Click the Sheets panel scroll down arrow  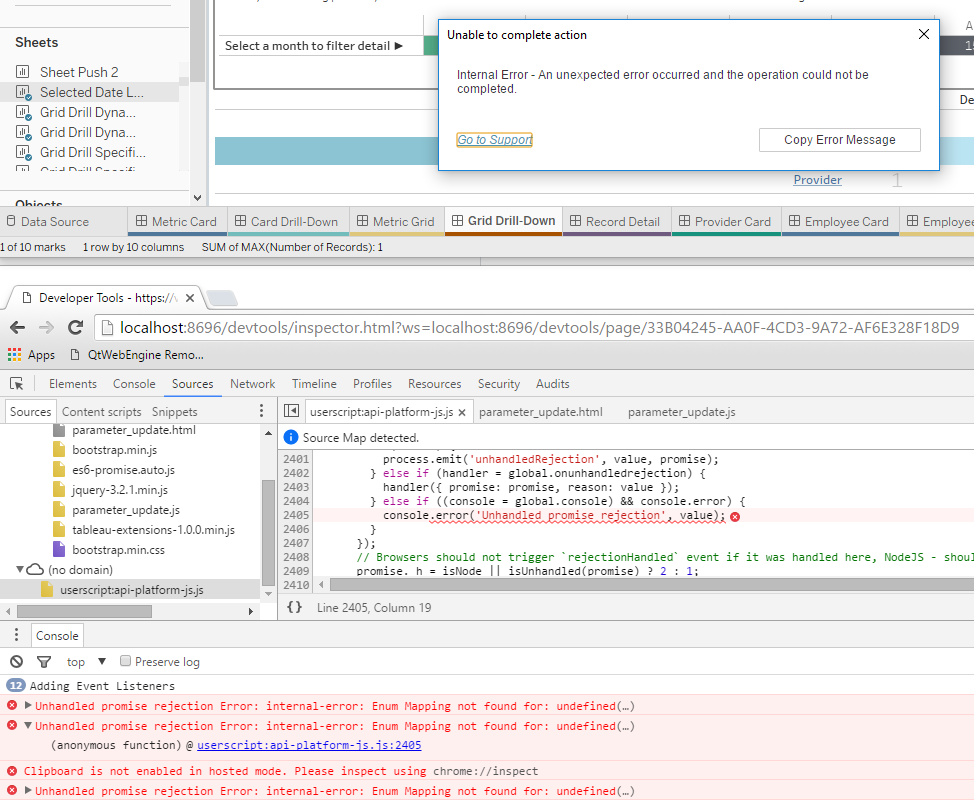click(x=198, y=198)
